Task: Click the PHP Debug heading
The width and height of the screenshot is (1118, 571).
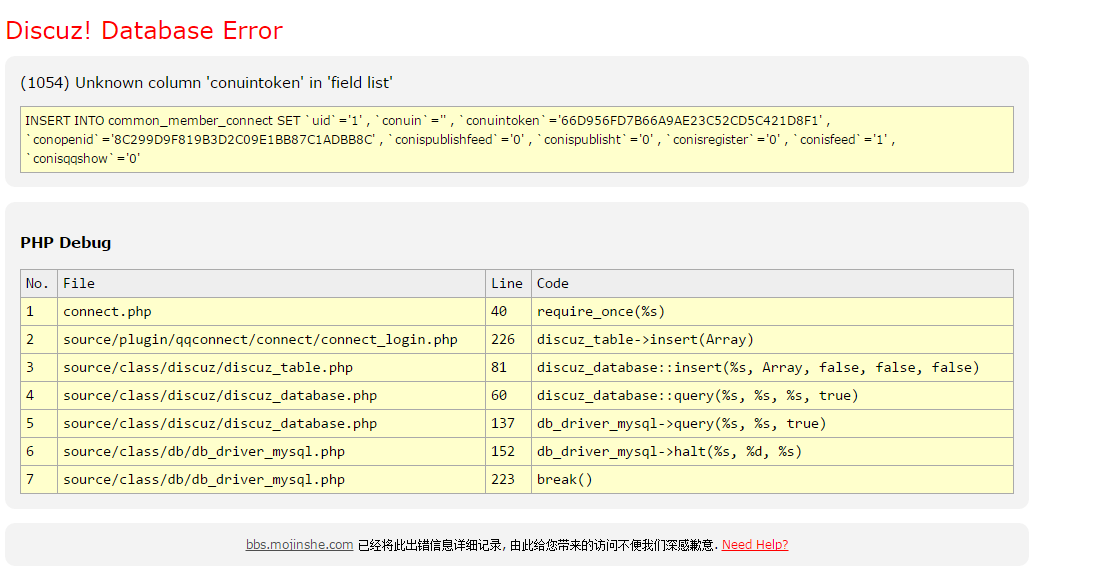Action: (66, 242)
